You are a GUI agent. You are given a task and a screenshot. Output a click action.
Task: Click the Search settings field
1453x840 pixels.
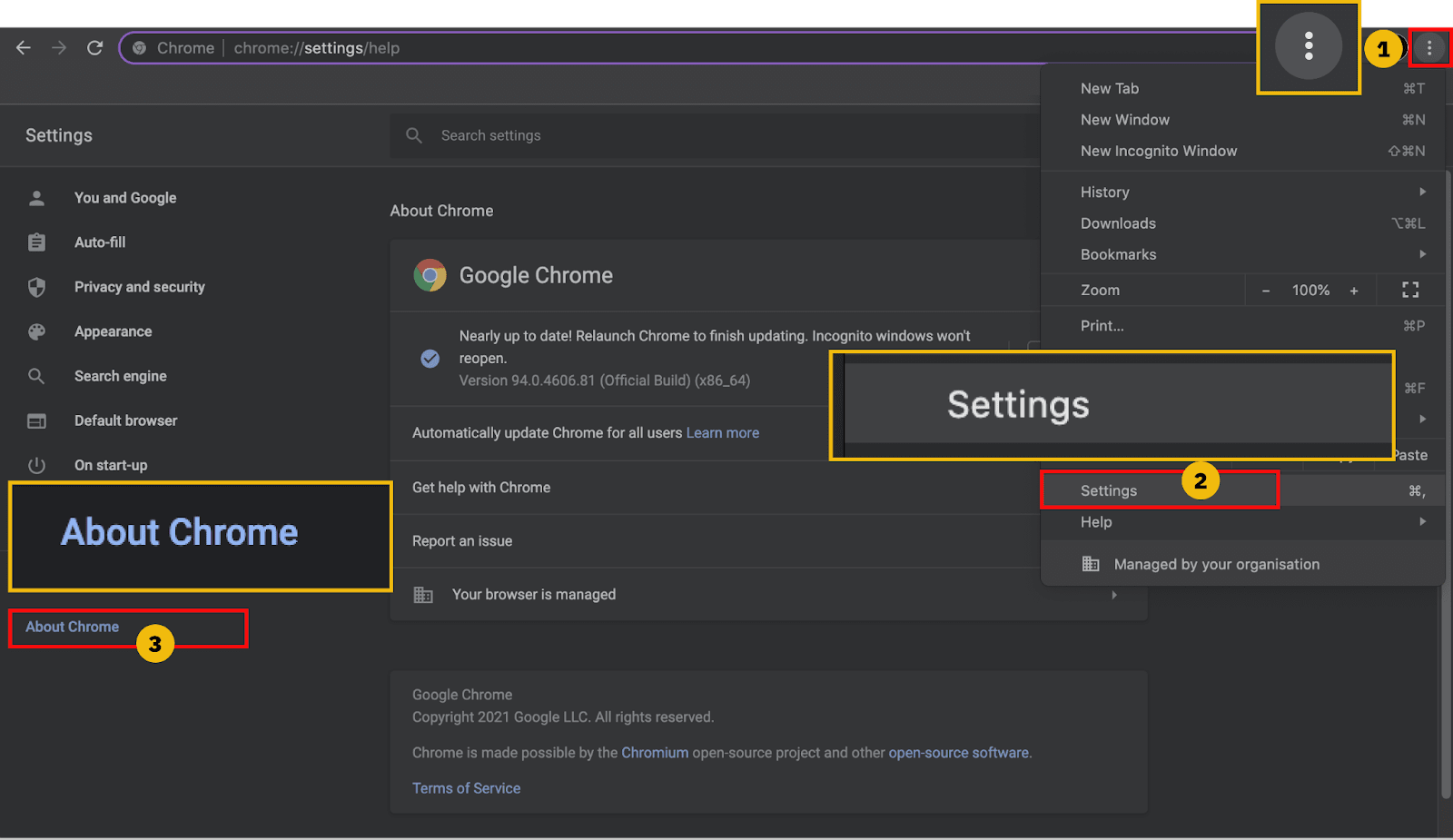[x=716, y=135]
